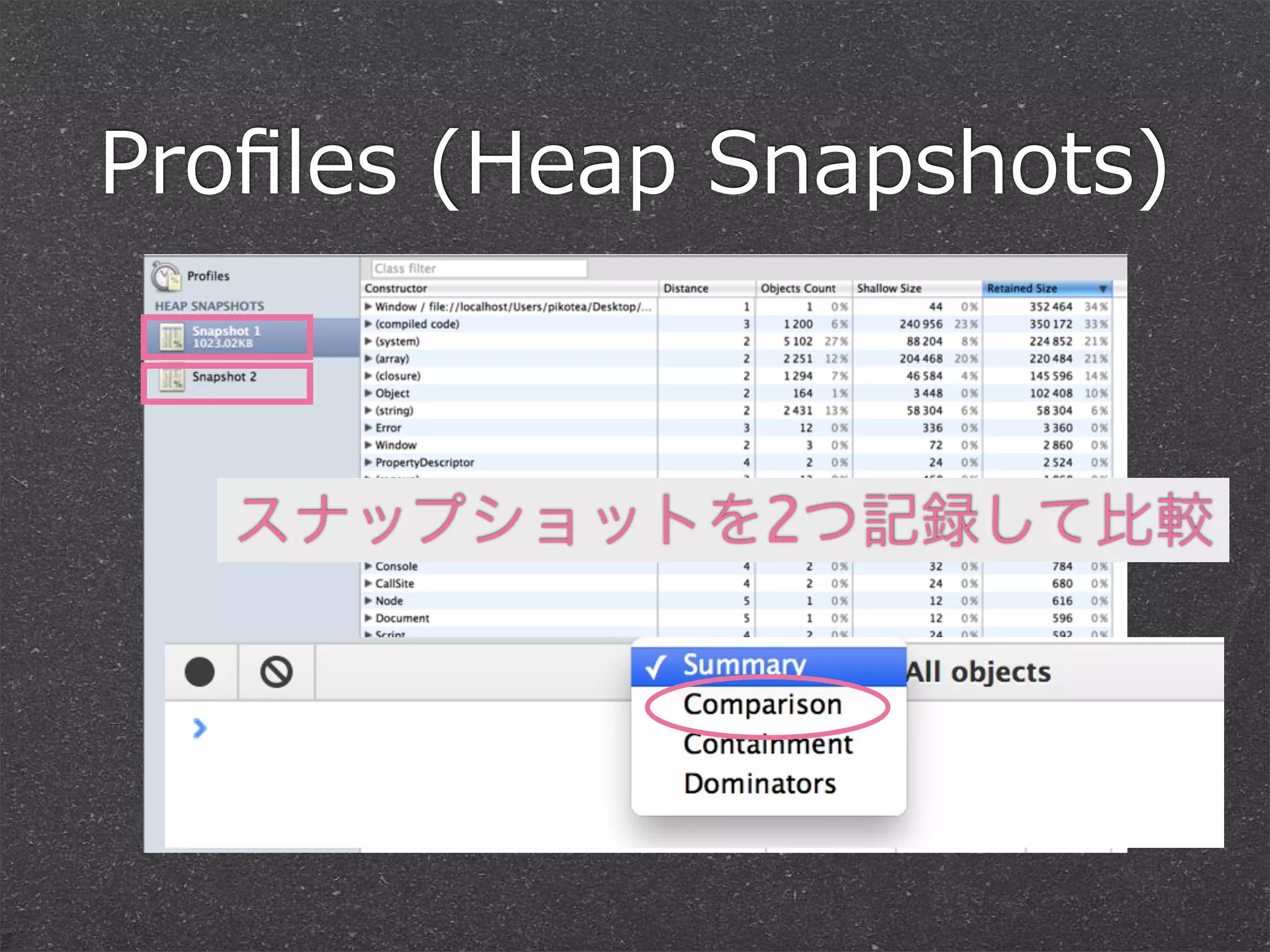Click retained size value 616
This screenshot has width=1270, height=952.
click(1062, 601)
